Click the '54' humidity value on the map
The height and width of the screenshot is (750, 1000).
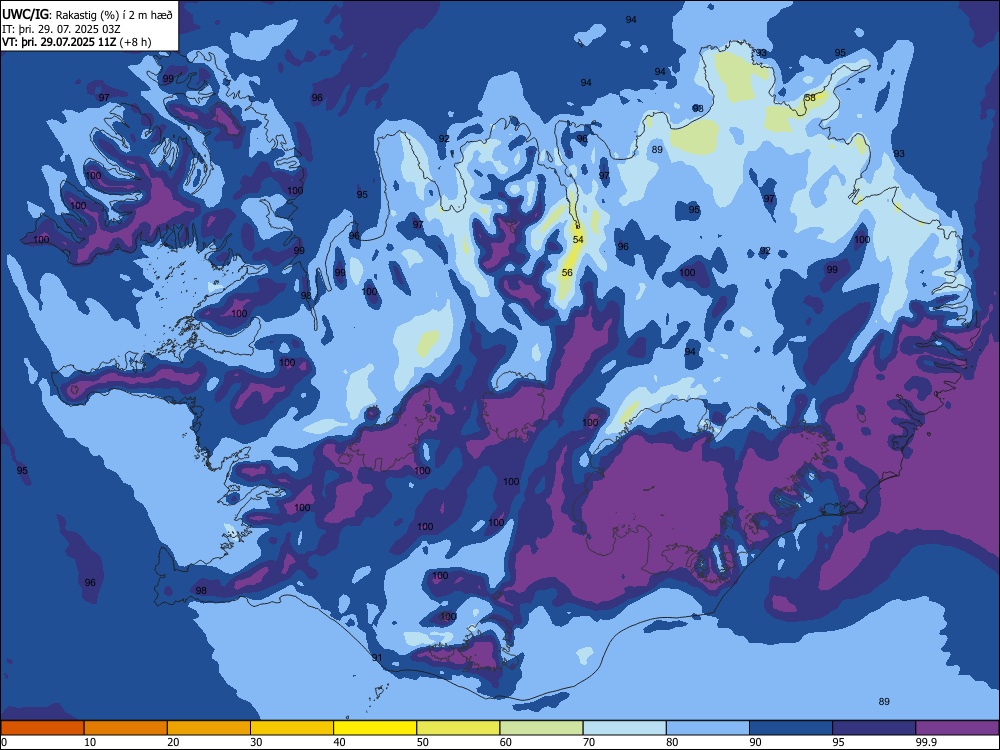tap(578, 240)
